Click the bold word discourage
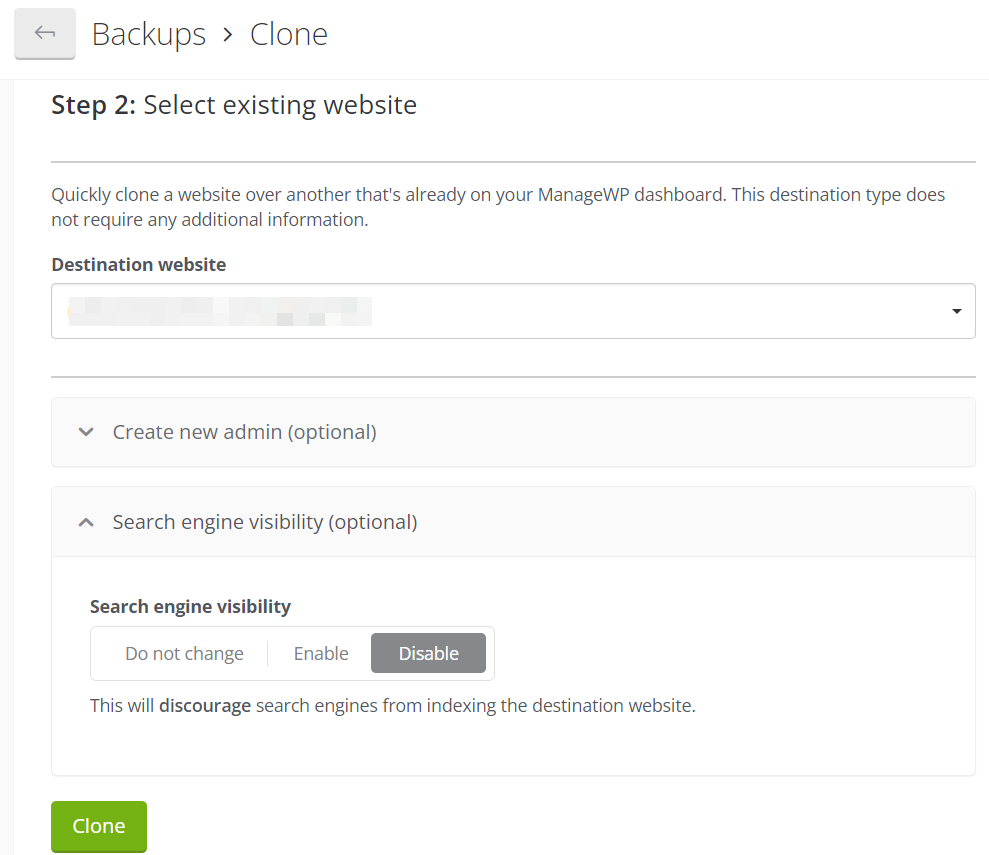The height and width of the screenshot is (855, 989). pyautogui.click(x=204, y=705)
